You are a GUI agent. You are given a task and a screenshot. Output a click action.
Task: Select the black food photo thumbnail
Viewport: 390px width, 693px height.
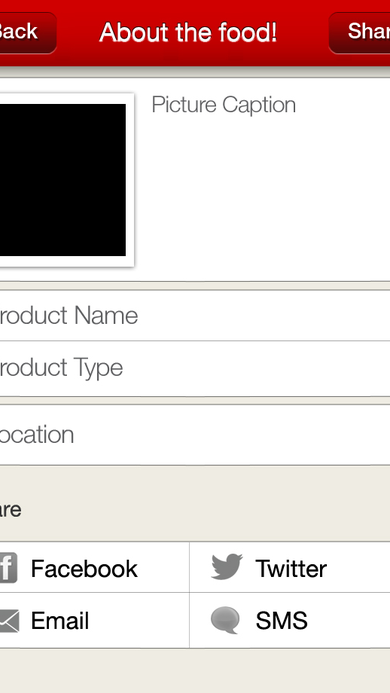tap(62, 180)
